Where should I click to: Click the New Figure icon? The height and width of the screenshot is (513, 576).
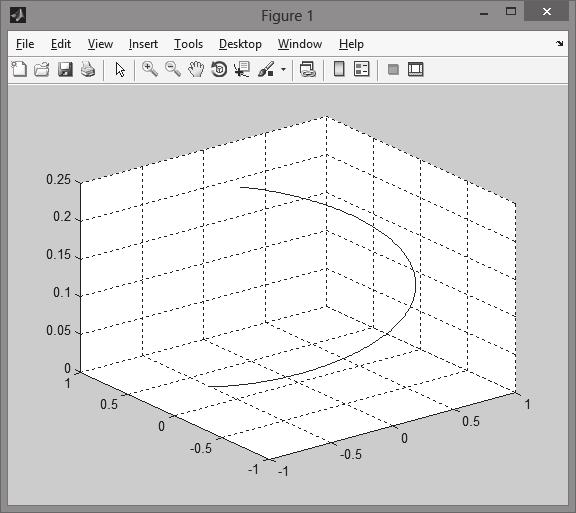click(x=19, y=69)
